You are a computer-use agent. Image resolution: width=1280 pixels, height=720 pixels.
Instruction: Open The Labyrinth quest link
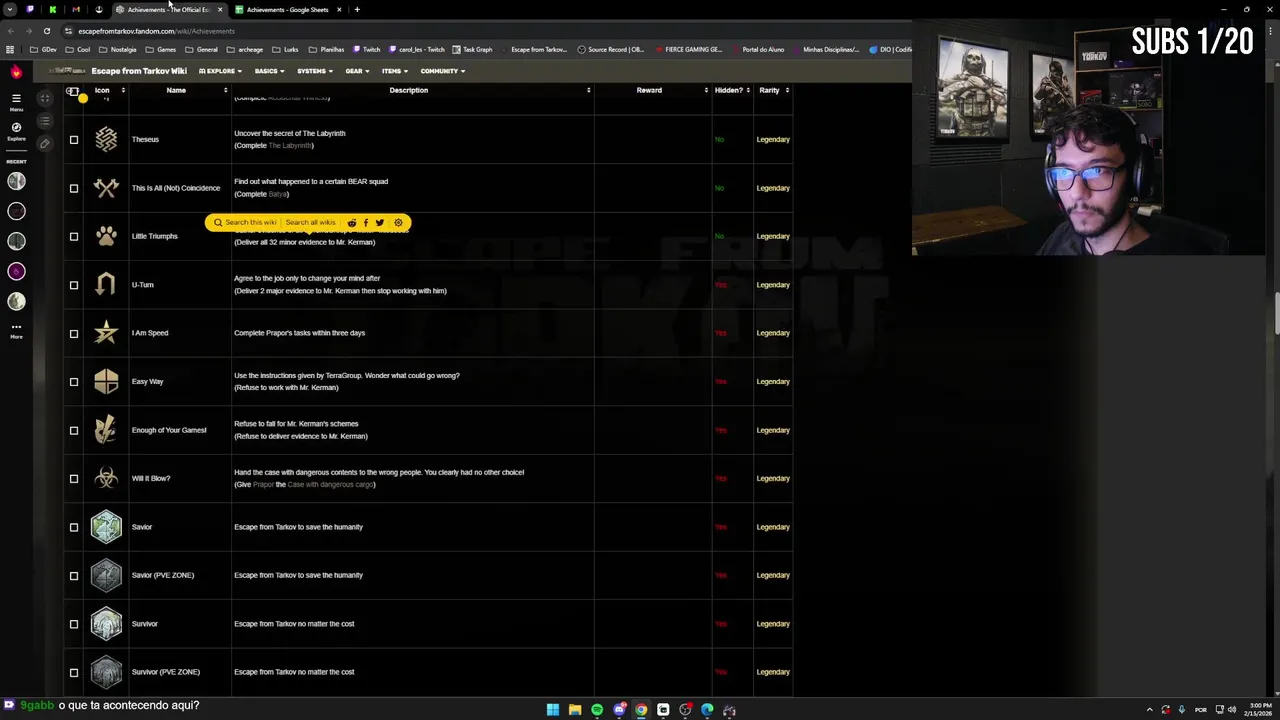(x=291, y=145)
